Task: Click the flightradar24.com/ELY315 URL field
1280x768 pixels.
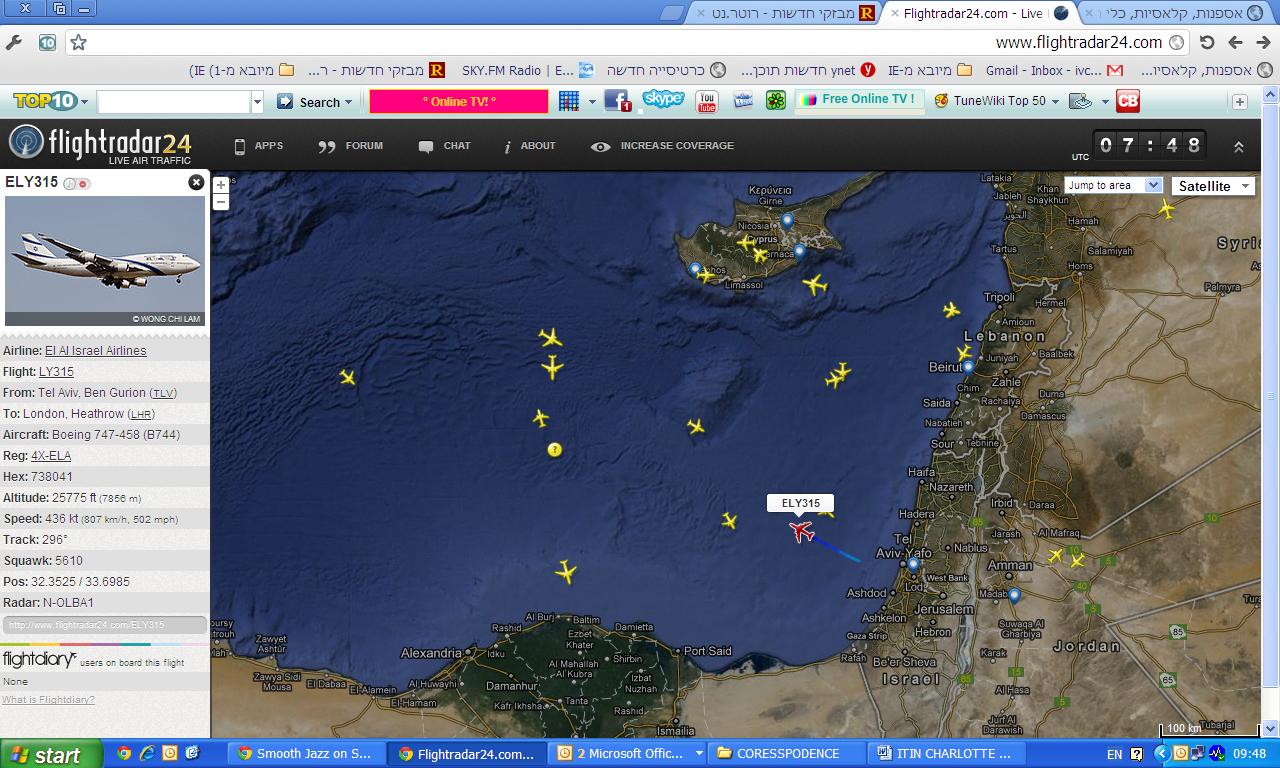Action: coord(104,625)
